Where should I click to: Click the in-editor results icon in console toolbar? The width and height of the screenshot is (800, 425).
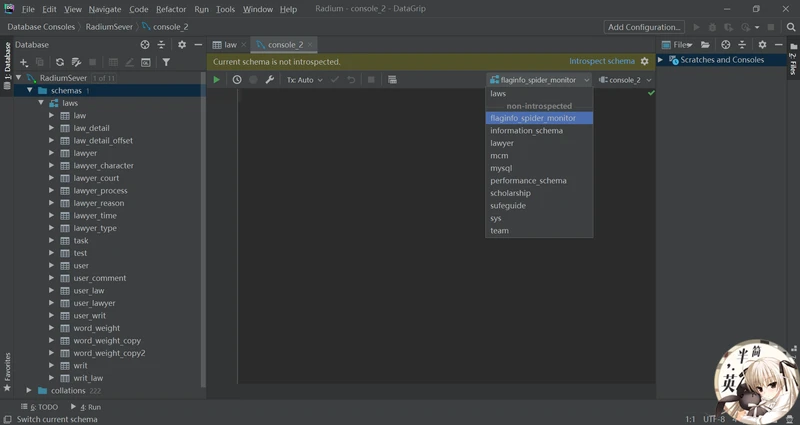(x=392, y=80)
